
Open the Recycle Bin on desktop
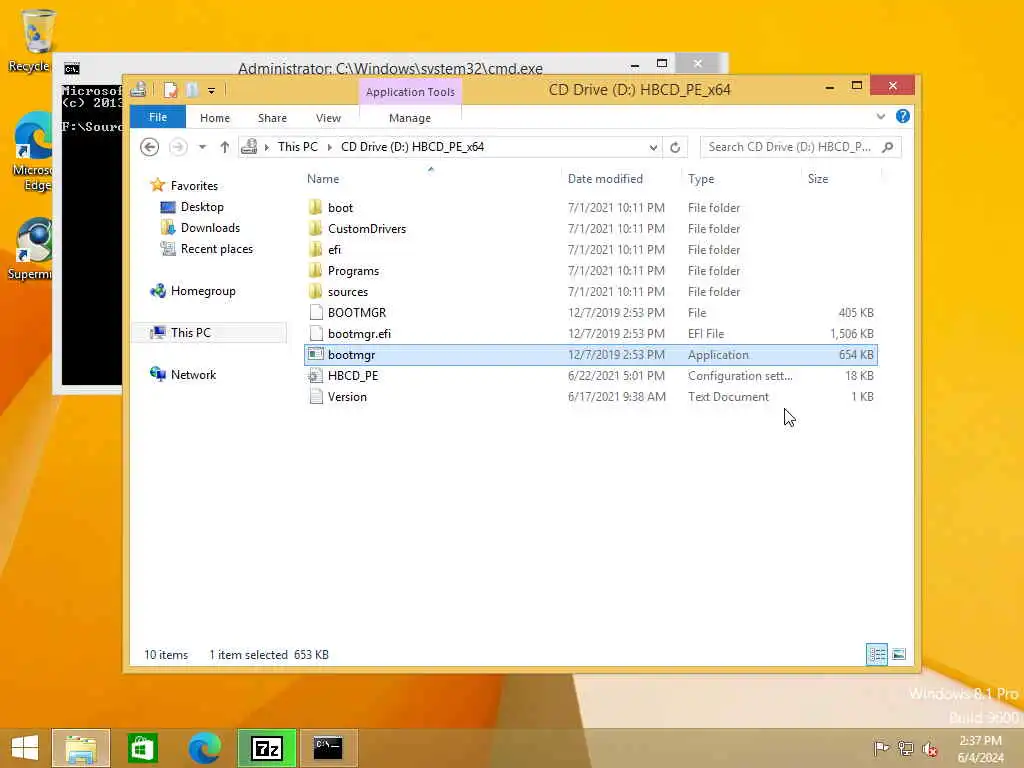point(37,39)
